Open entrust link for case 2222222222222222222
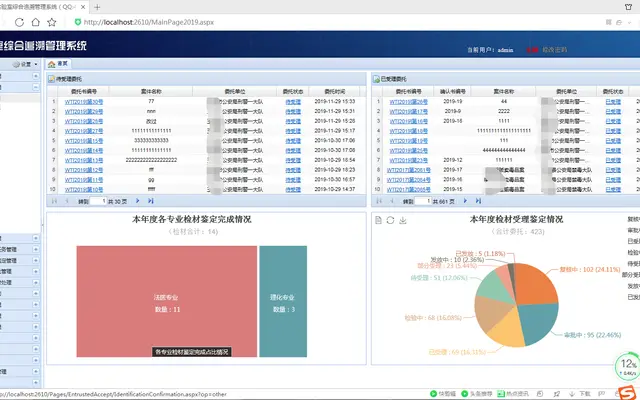The image size is (640, 400). [84, 160]
